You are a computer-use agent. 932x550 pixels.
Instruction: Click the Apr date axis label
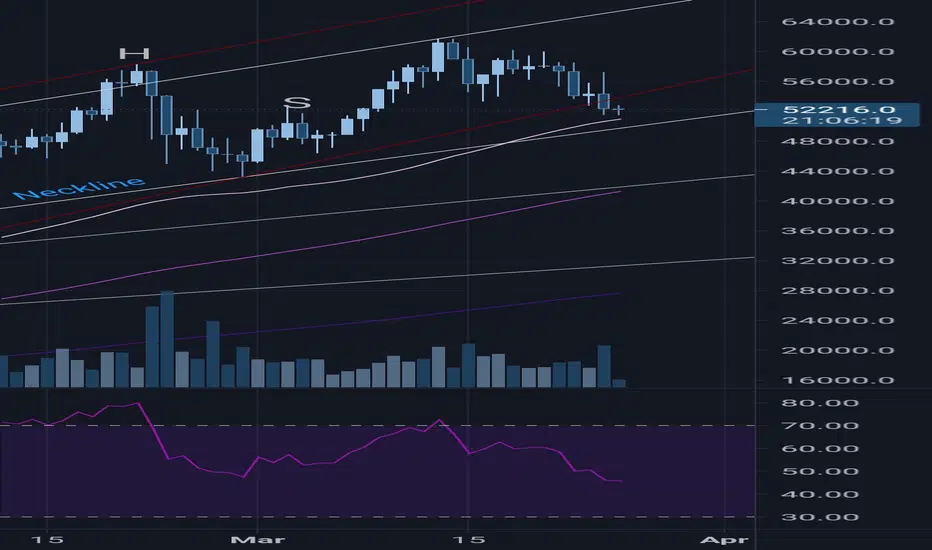pos(724,540)
